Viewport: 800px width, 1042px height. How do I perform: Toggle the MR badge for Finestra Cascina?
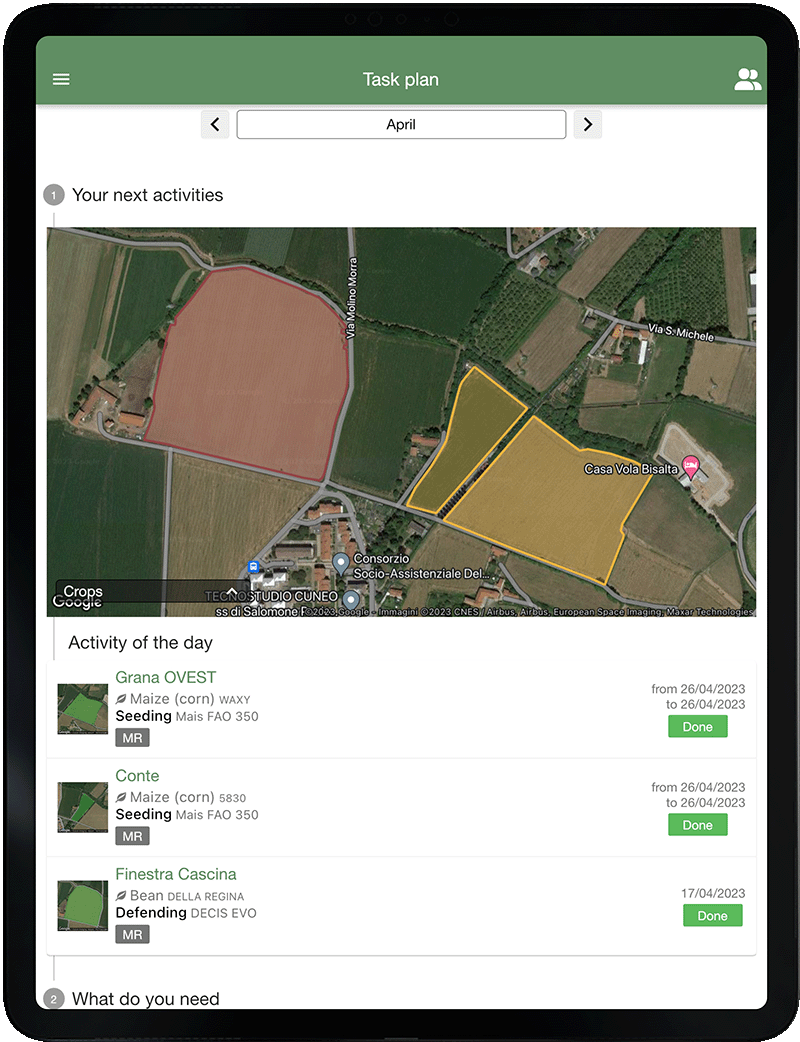(x=132, y=934)
